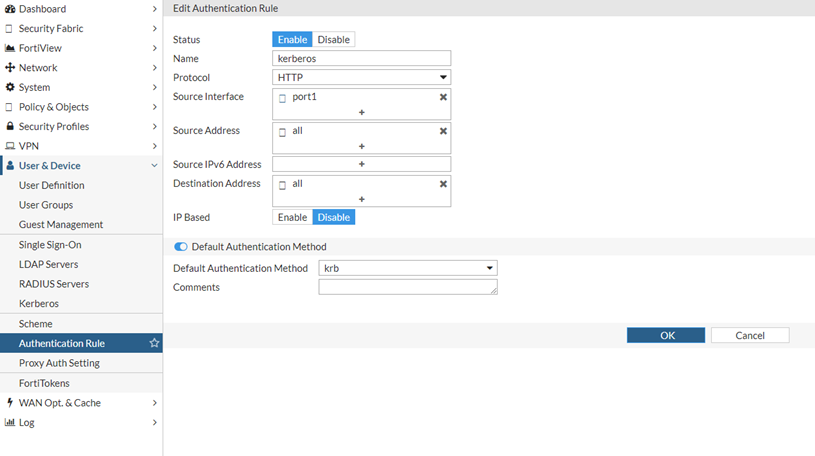The width and height of the screenshot is (815, 456).
Task: Click the star icon beside Authentication Rule
Action: point(154,343)
